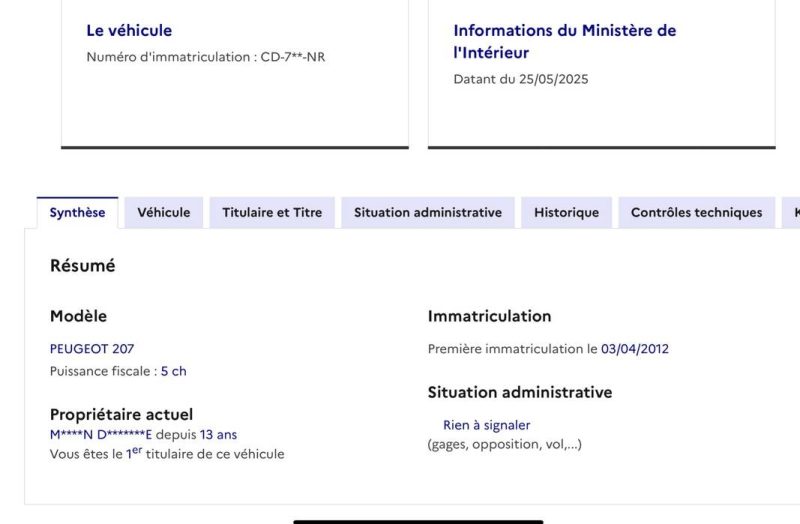Image resolution: width=800 pixels, height=524 pixels.
Task: Select the Titulaire et Titre tab
Action: (272, 212)
